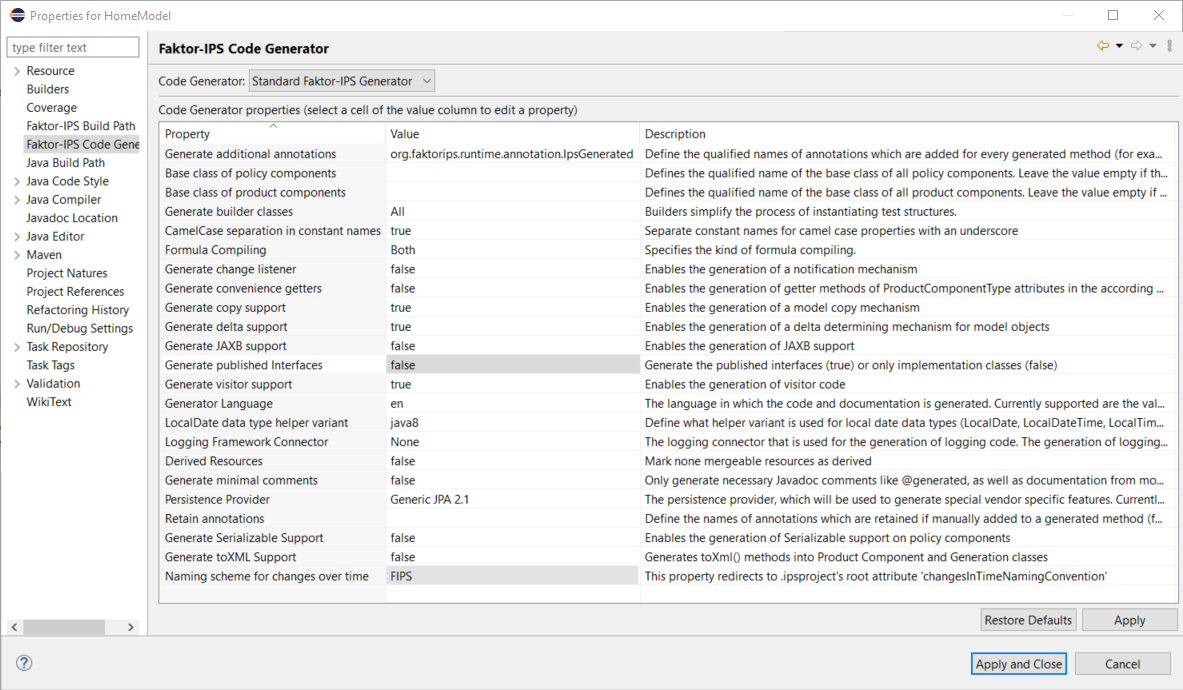
Task: Expand the Java Compiler node
Action: (x=17, y=200)
